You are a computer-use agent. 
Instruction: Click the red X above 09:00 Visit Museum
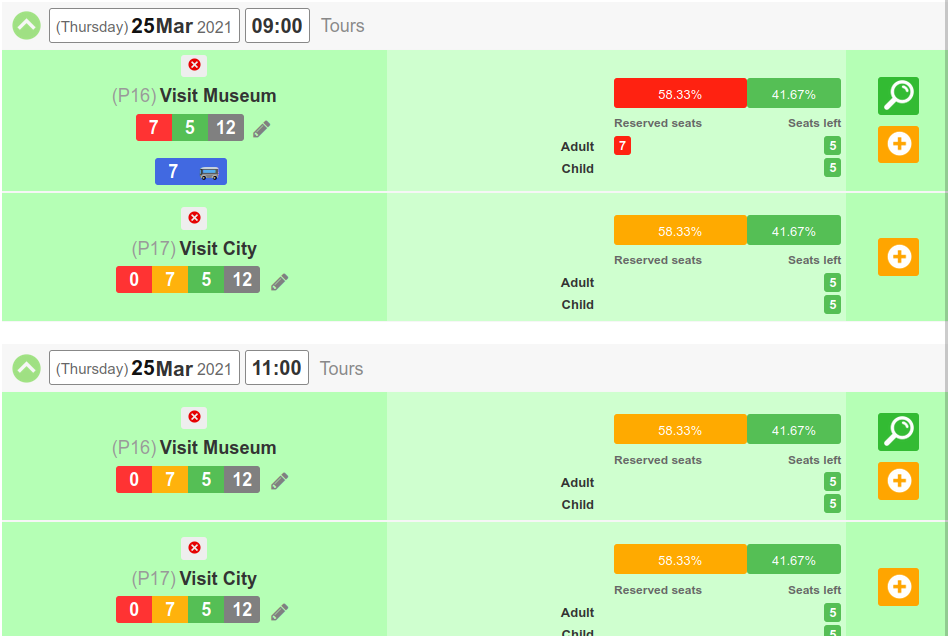[x=194, y=65]
